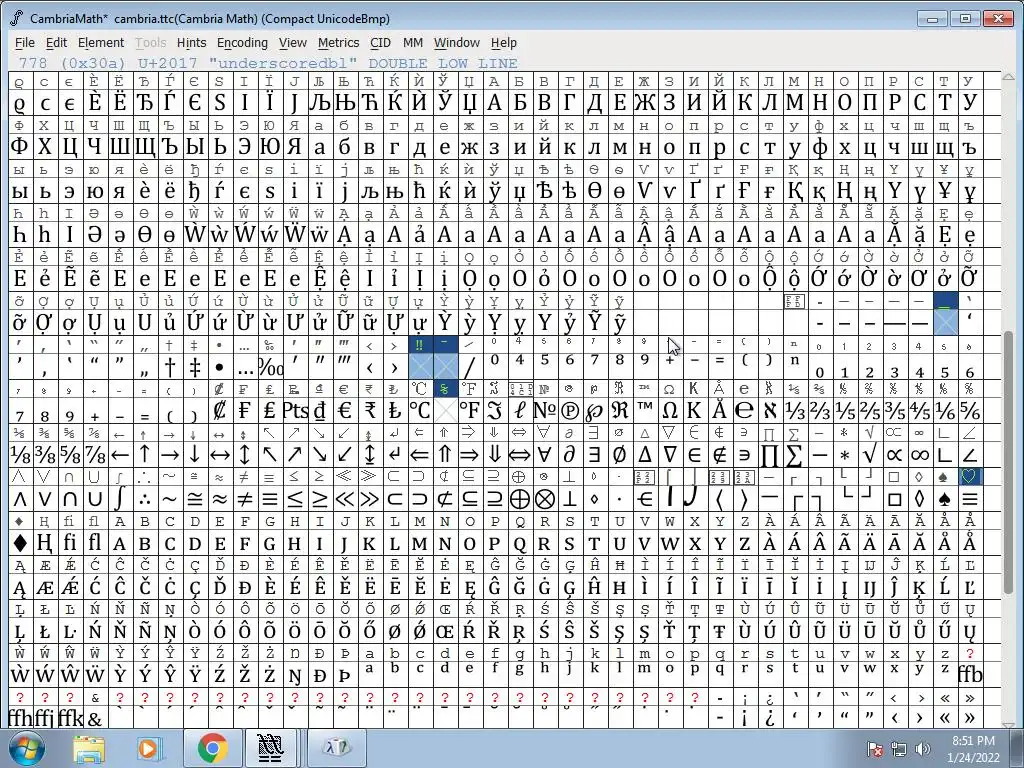
Task: Open the File menu
Action: pos(25,42)
